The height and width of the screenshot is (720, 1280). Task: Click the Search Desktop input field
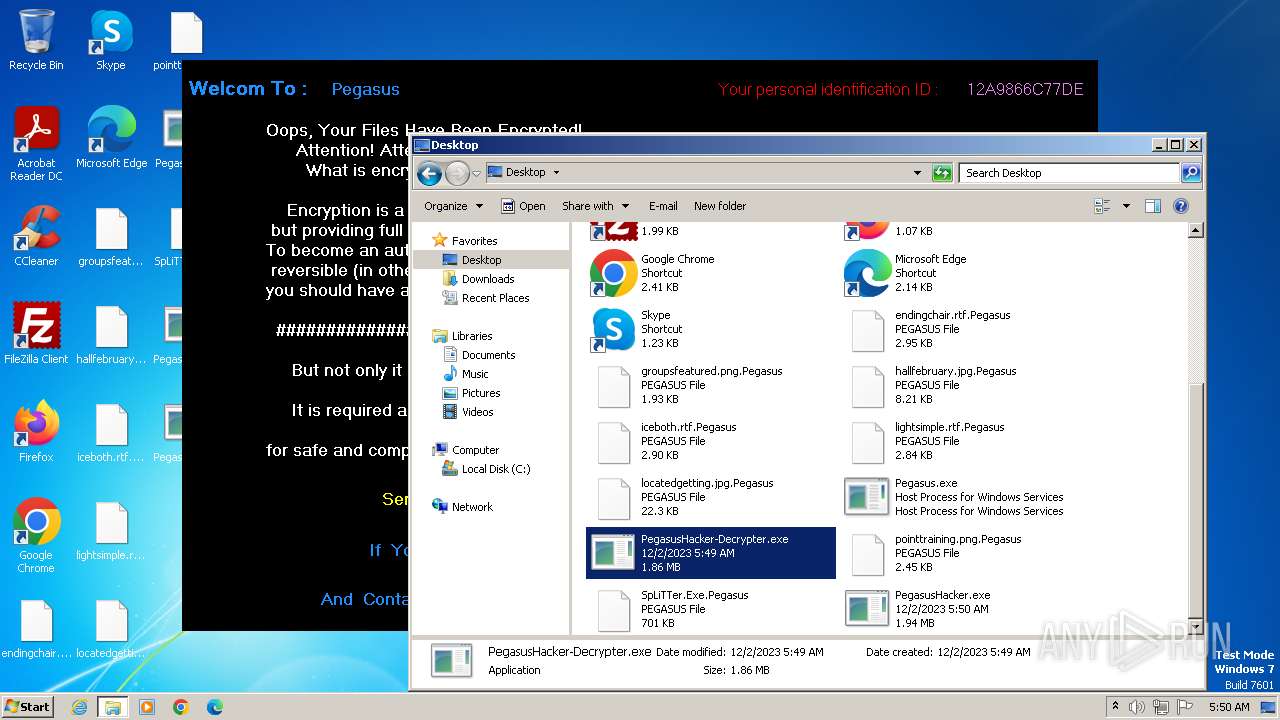[1070, 173]
